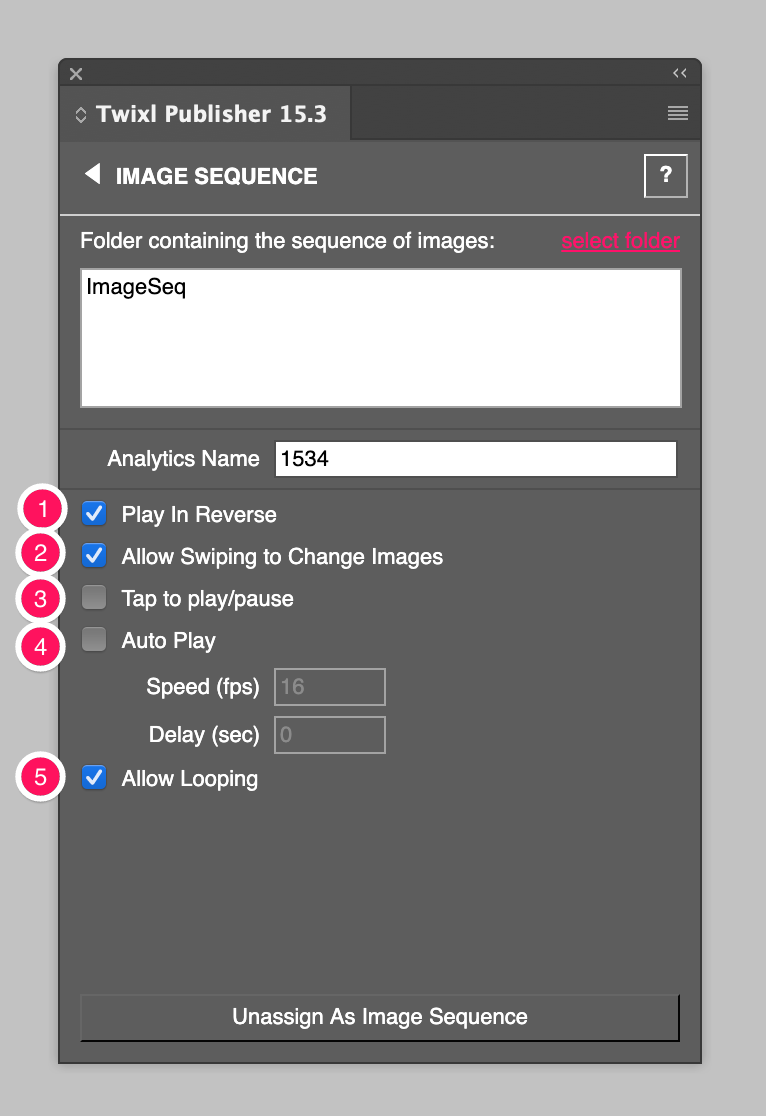Viewport: 766px width, 1116px height.
Task: Click the Analytics Name field
Action: [x=476, y=458]
